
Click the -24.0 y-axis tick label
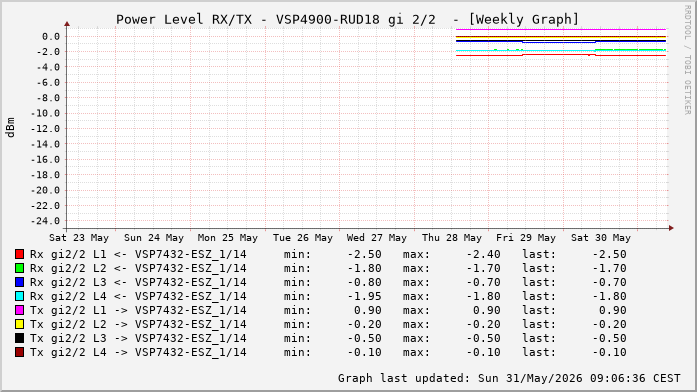[45, 221]
